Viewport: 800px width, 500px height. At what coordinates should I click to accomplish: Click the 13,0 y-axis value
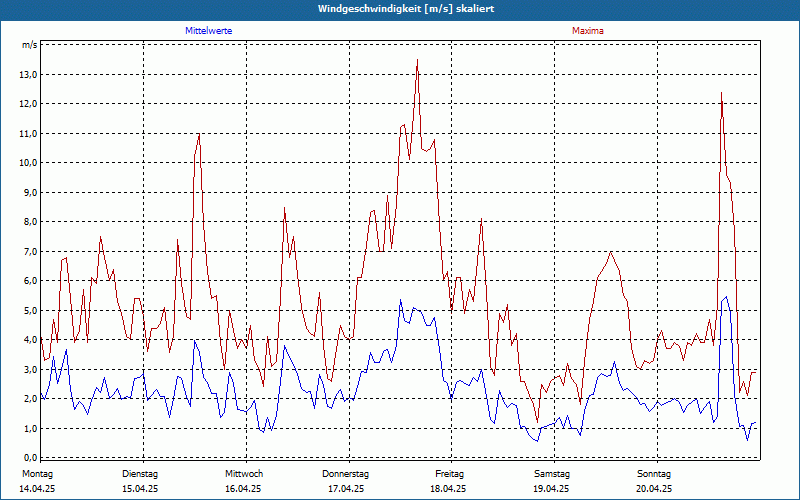tap(29, 75)
